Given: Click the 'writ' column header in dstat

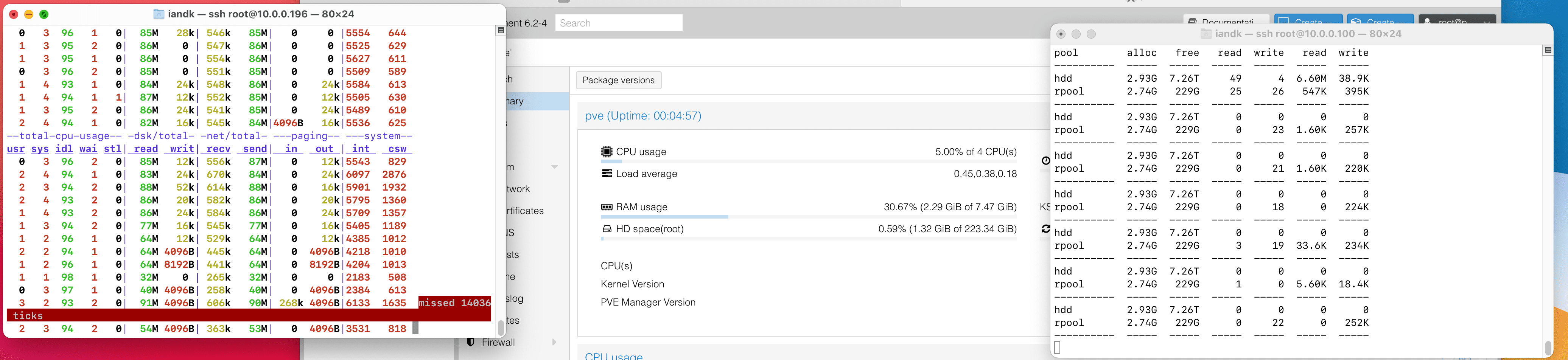Looking at the screenshot, I should coord(182,149).
